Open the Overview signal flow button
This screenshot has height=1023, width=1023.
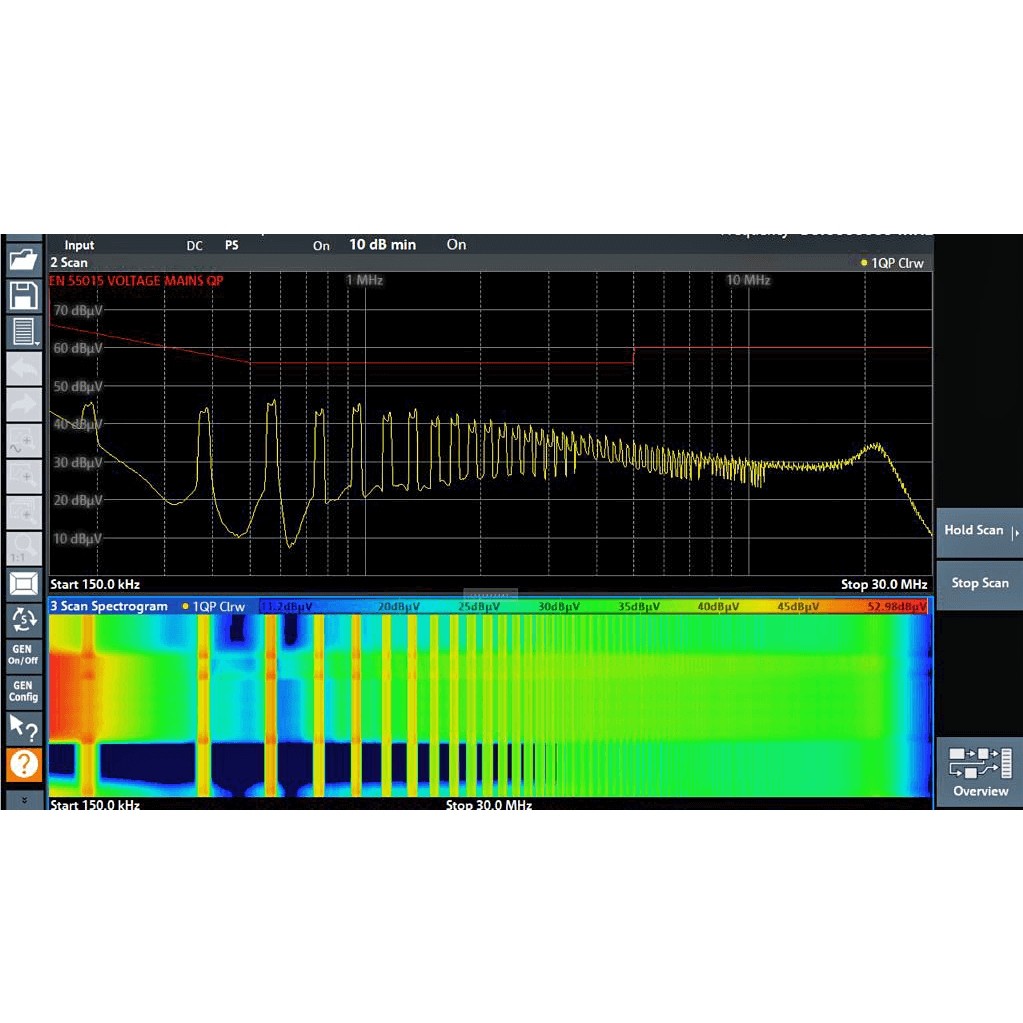980,772
